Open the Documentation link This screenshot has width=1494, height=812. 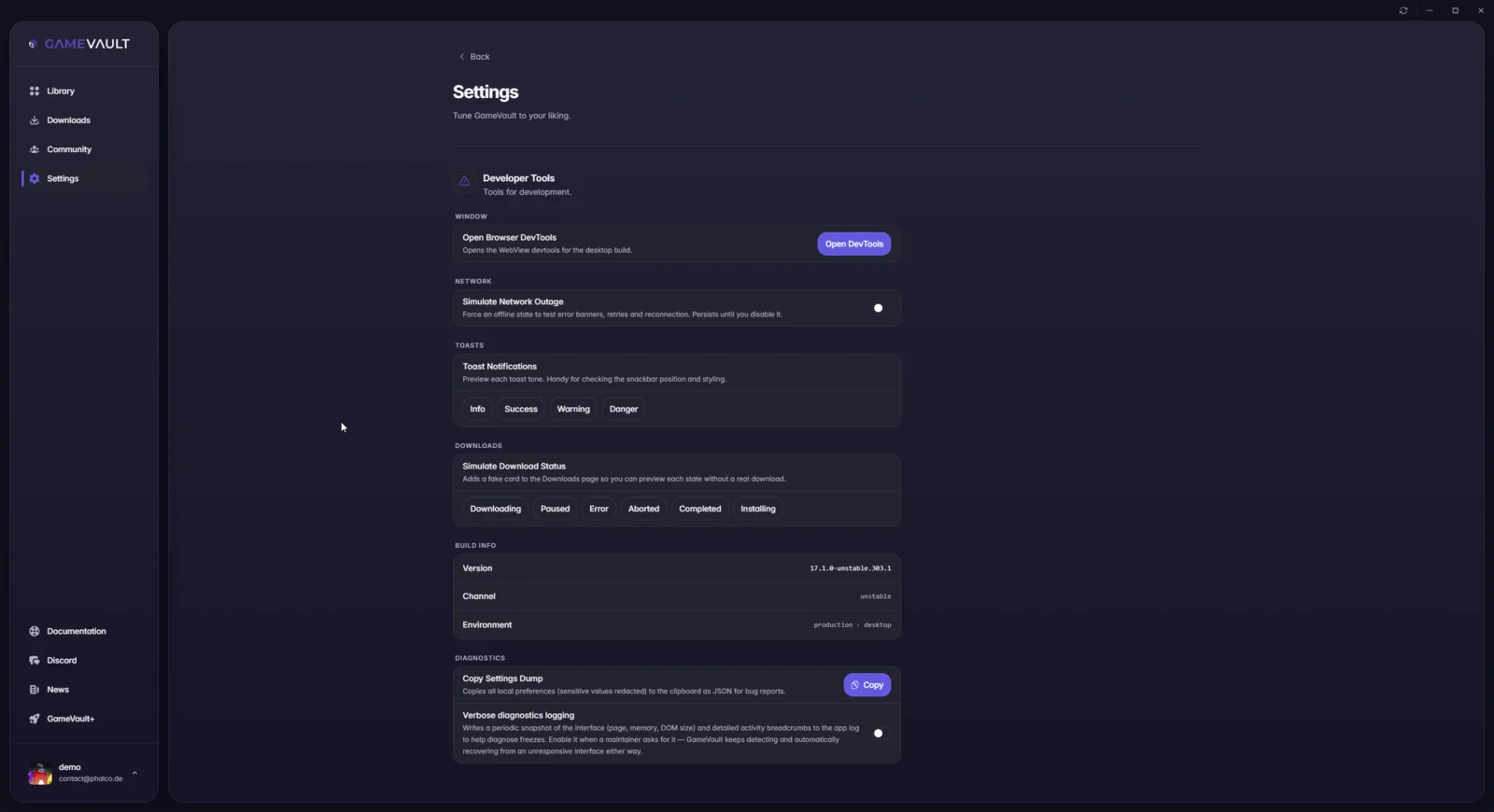(84, 631)
